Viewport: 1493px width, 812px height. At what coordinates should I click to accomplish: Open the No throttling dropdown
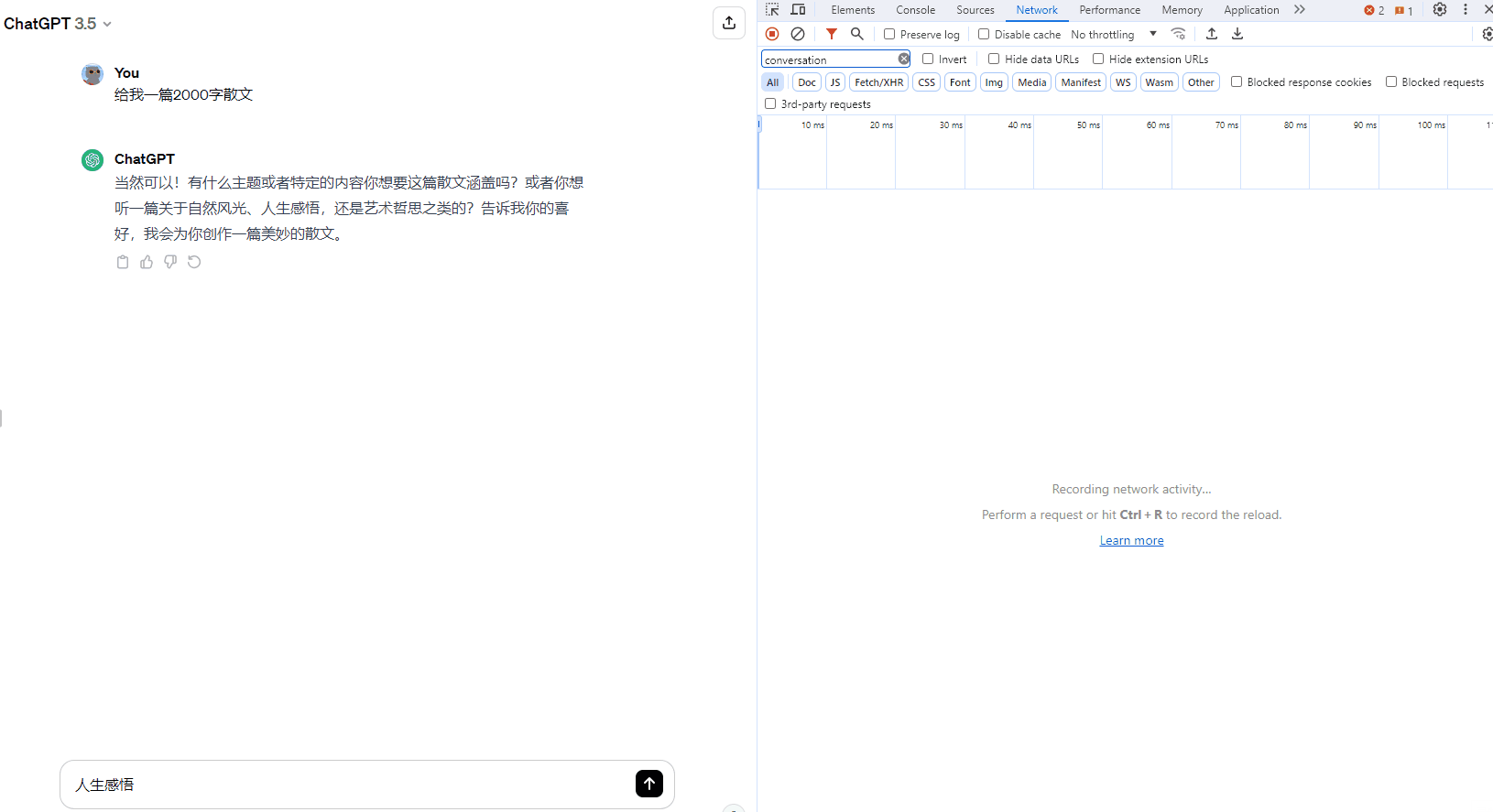pos(1113,35)
